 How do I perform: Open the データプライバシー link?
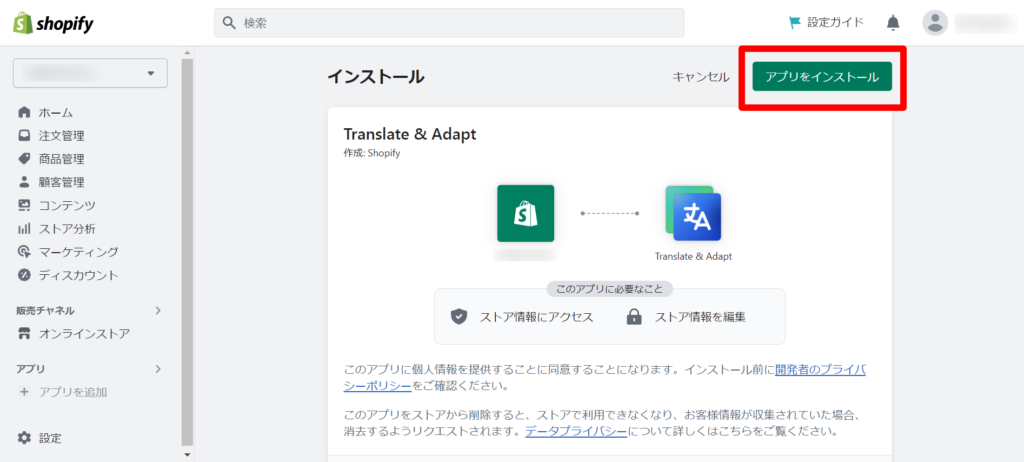[x=576, y=432]
